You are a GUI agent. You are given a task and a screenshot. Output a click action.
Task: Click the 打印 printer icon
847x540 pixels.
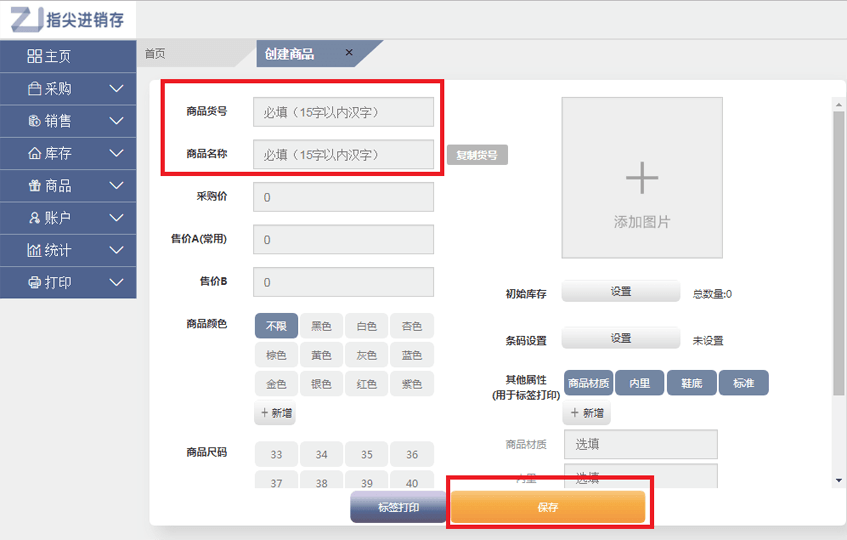[x=34, y=282]
